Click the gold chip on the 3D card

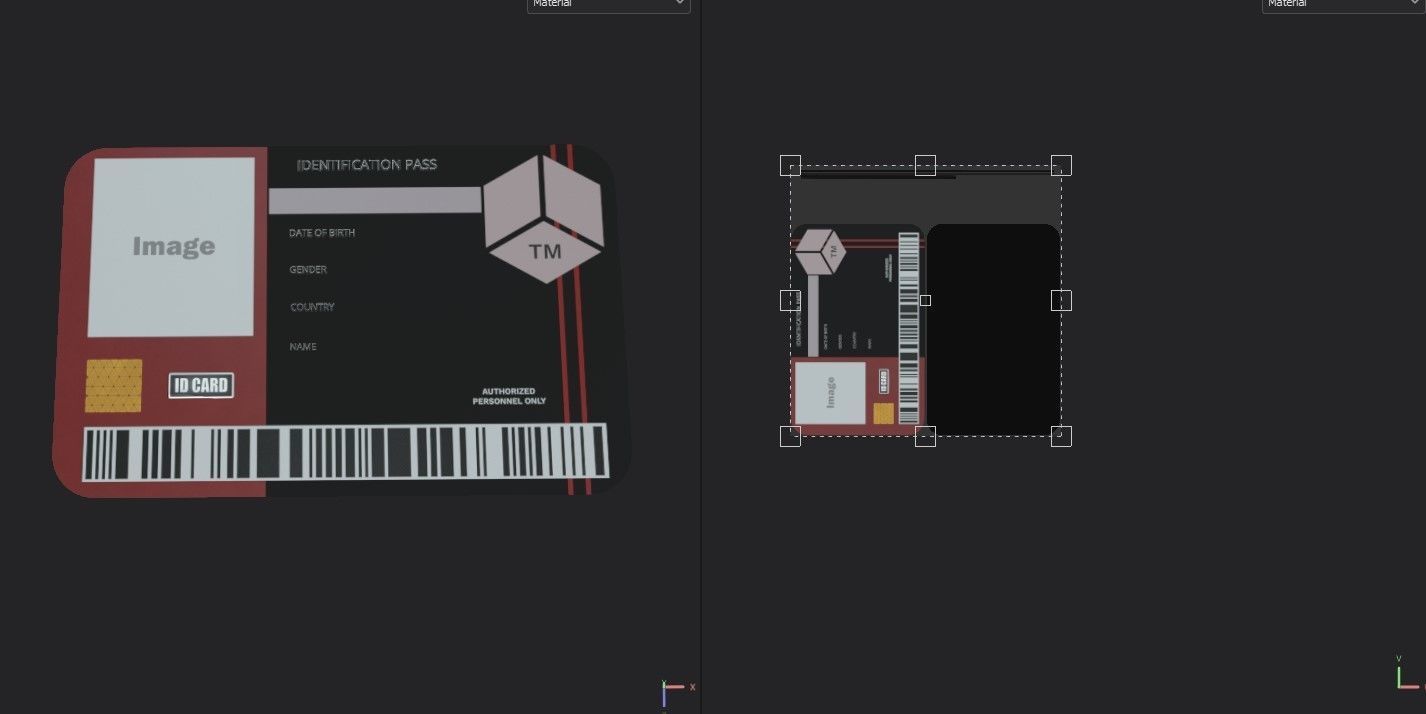pyautogui.click(x=113, y=386)
